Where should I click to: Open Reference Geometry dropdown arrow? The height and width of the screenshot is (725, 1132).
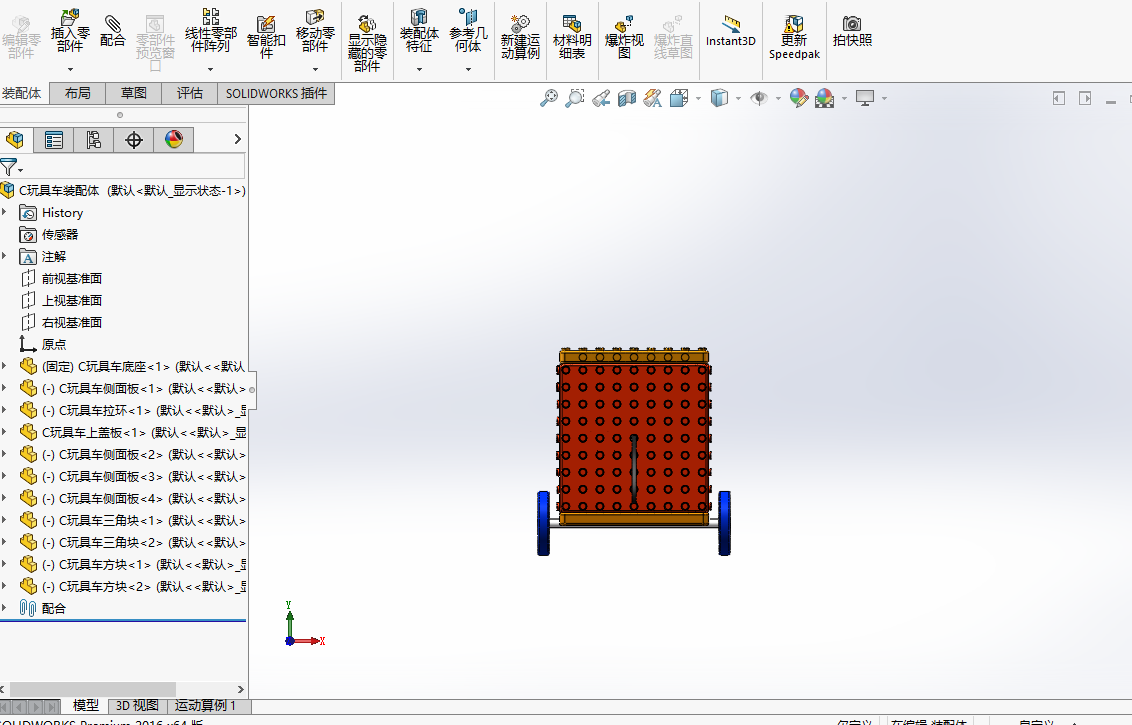pos(468,69)
